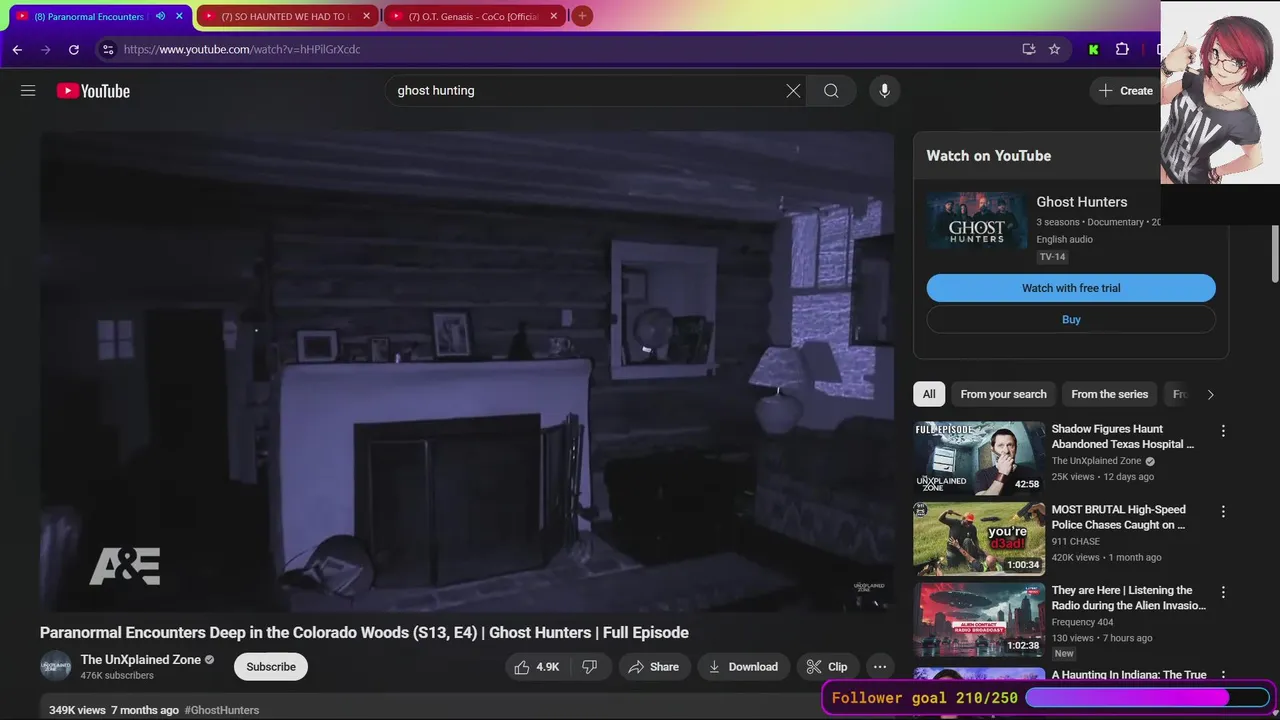Dislike this video
Viewport: 1280px width, 720px height.
click(590, 667)
